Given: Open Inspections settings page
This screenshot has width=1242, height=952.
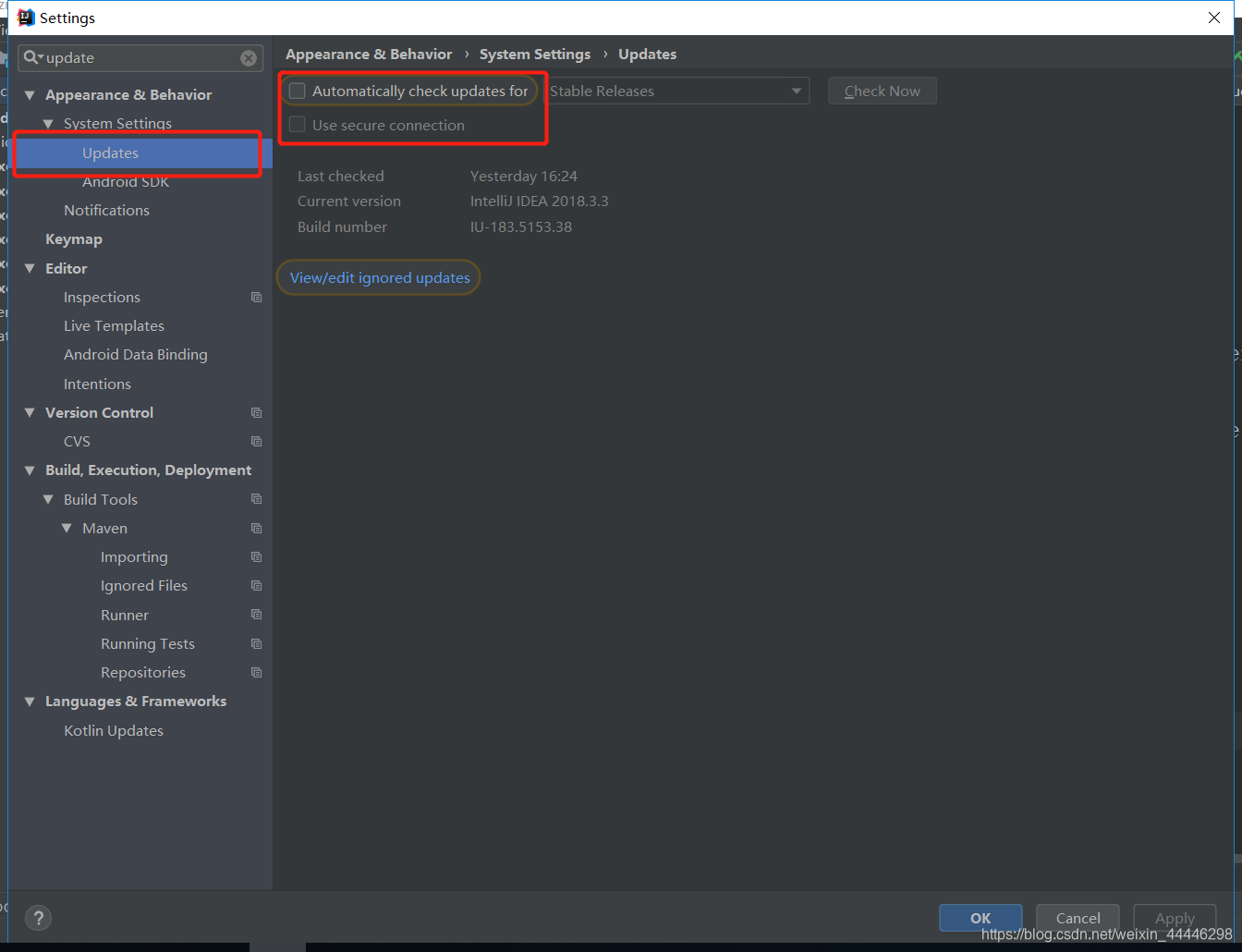Looking at the screenshot, I should tap(102, 298).
